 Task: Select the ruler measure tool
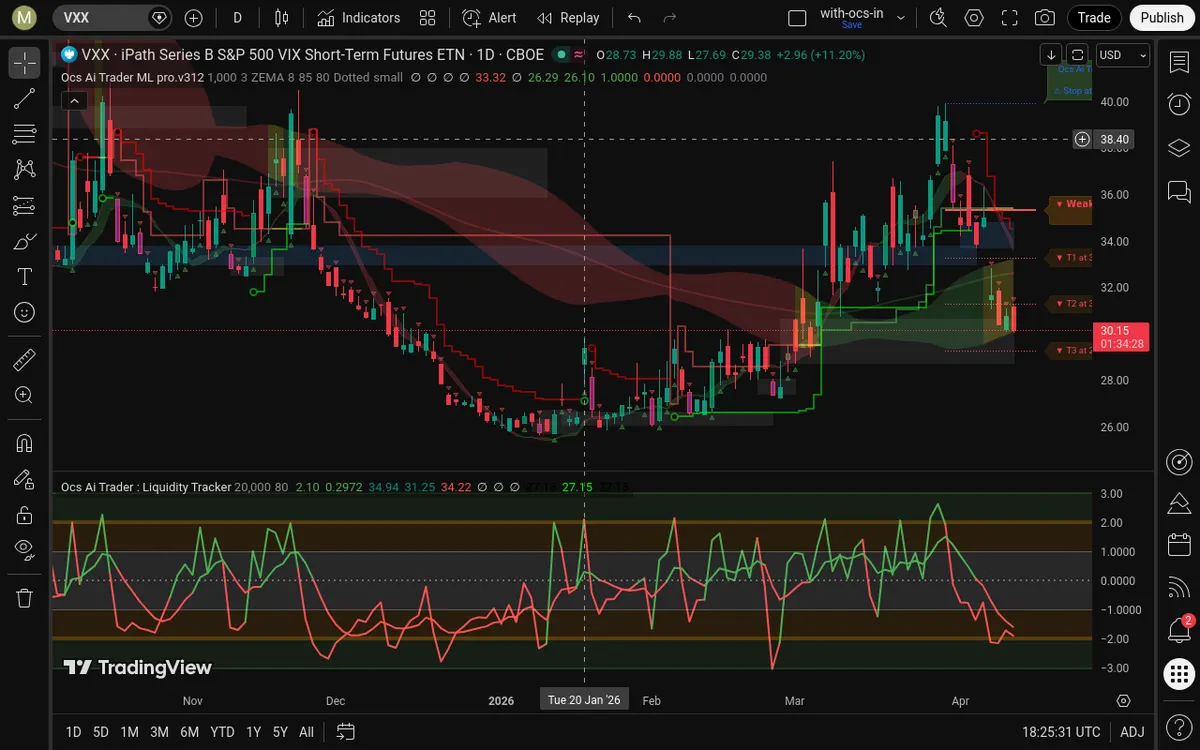click(x=25, y=359)
